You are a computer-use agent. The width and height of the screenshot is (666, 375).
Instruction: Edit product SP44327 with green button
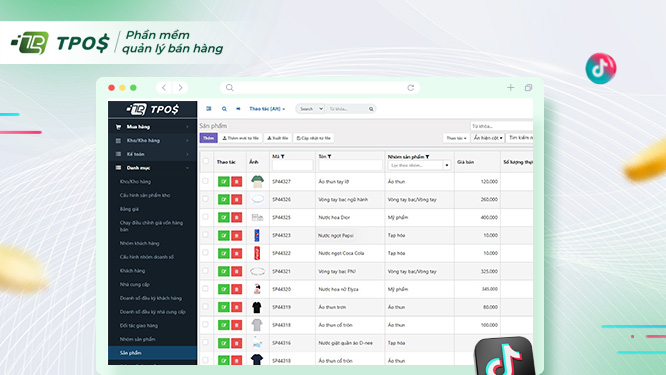click(223, 181)
